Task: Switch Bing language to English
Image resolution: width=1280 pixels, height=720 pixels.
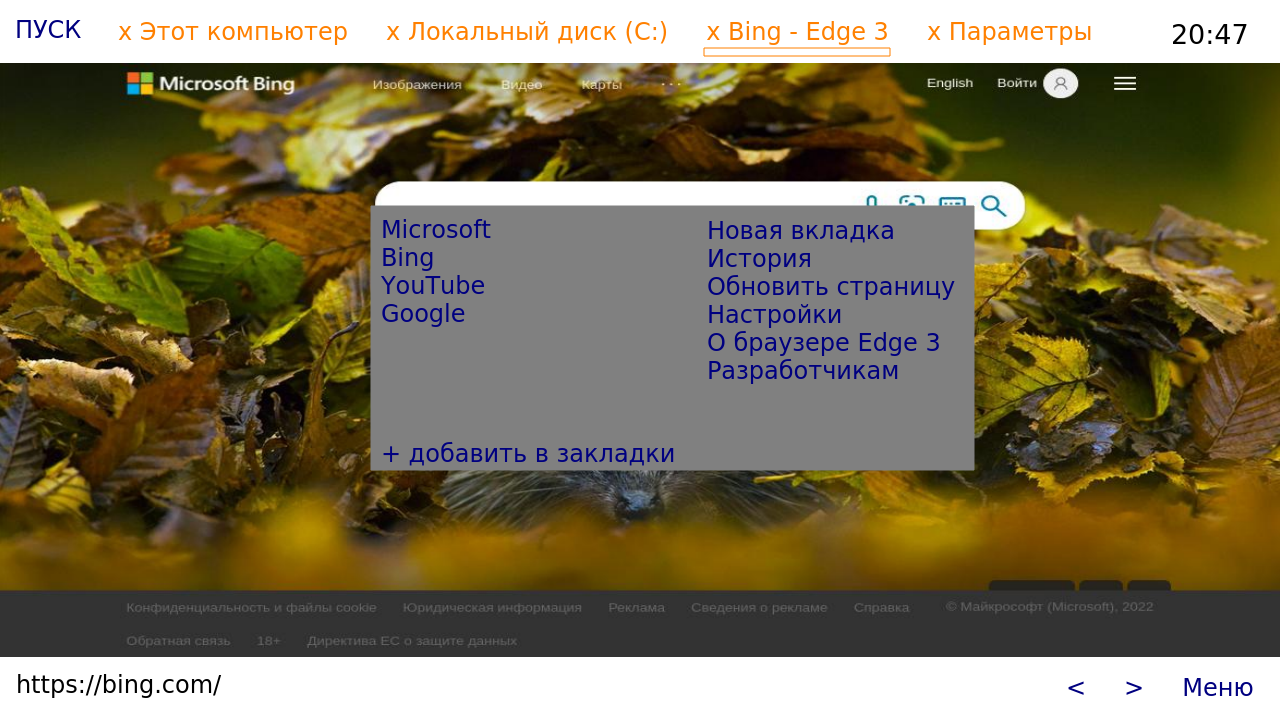Action: click(x=950, y=83)
